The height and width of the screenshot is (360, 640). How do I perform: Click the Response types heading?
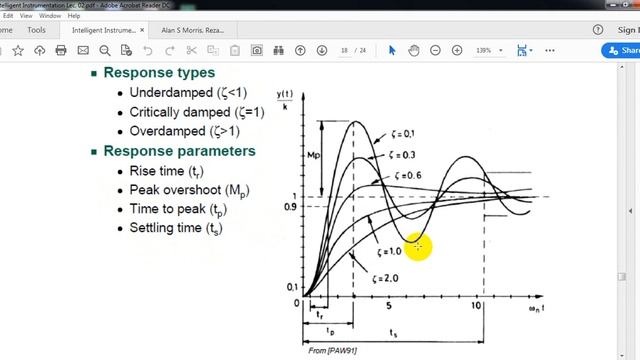(x=159, y=73)
